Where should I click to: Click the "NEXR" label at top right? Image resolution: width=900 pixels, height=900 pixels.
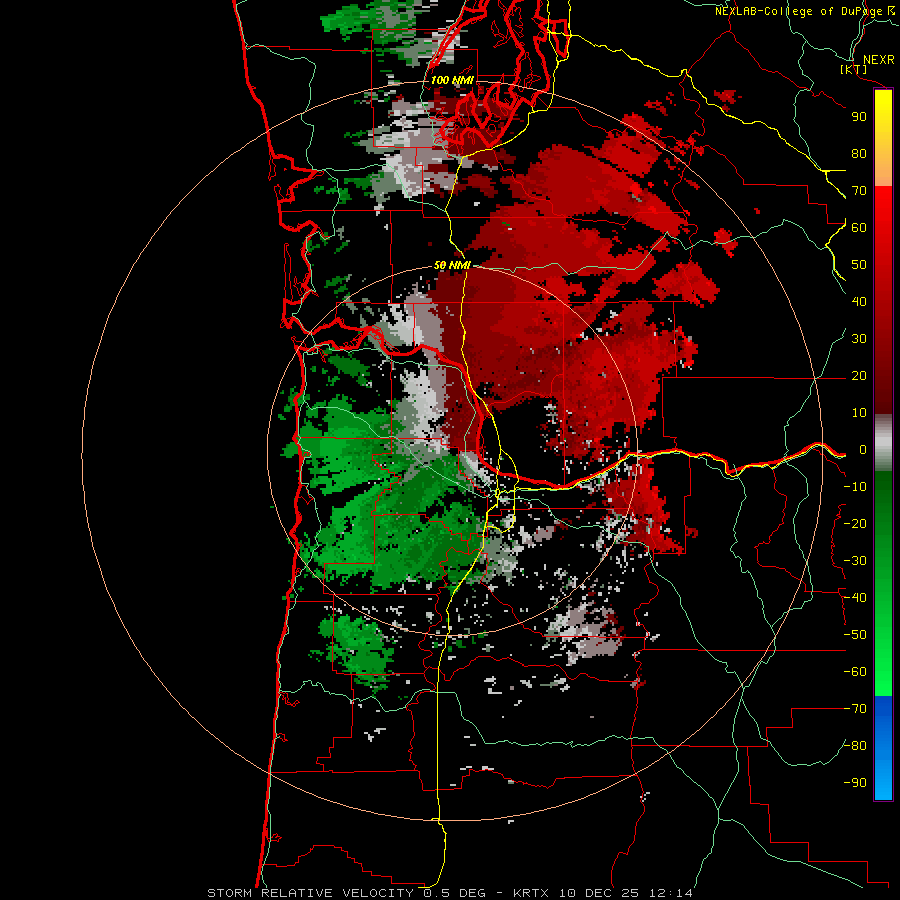pyautogui.click(x=879, y=60)
